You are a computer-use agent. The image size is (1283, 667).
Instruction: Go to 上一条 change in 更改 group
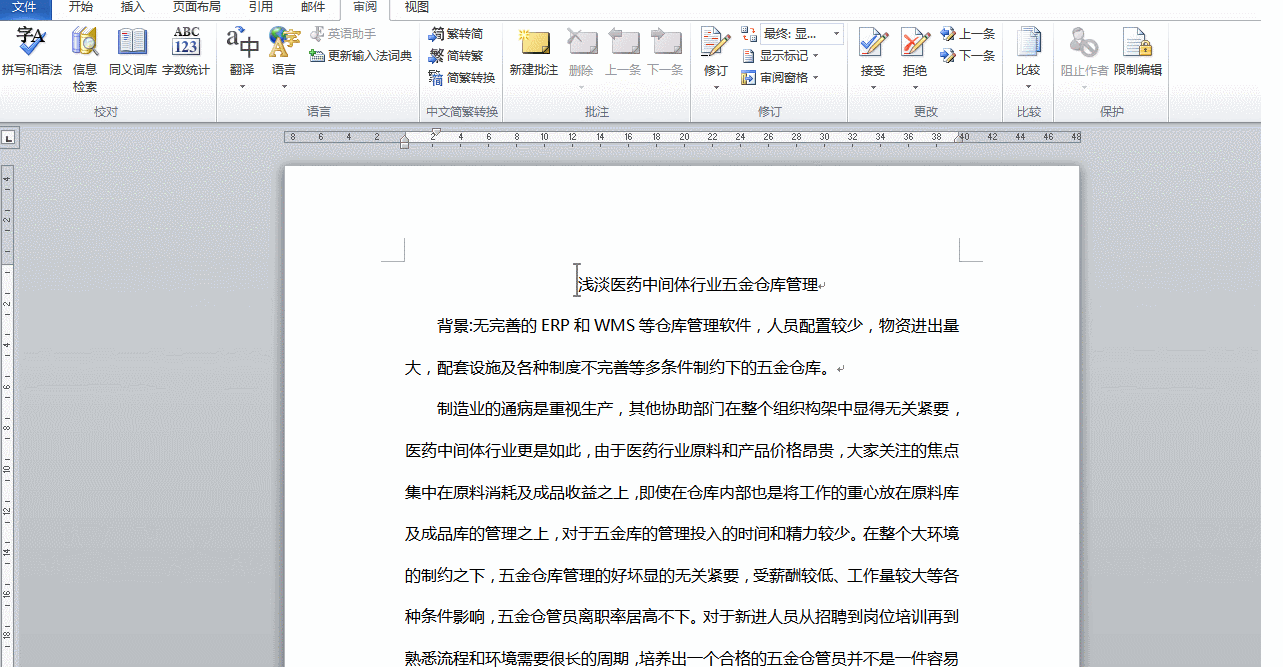pyautogui.click(x=968, y=34)
